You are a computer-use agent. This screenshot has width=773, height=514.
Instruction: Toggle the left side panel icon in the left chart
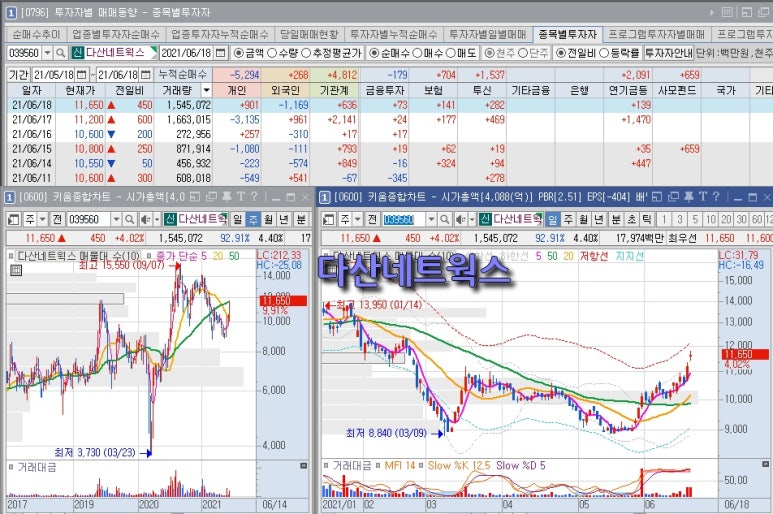tap(13, 219)
